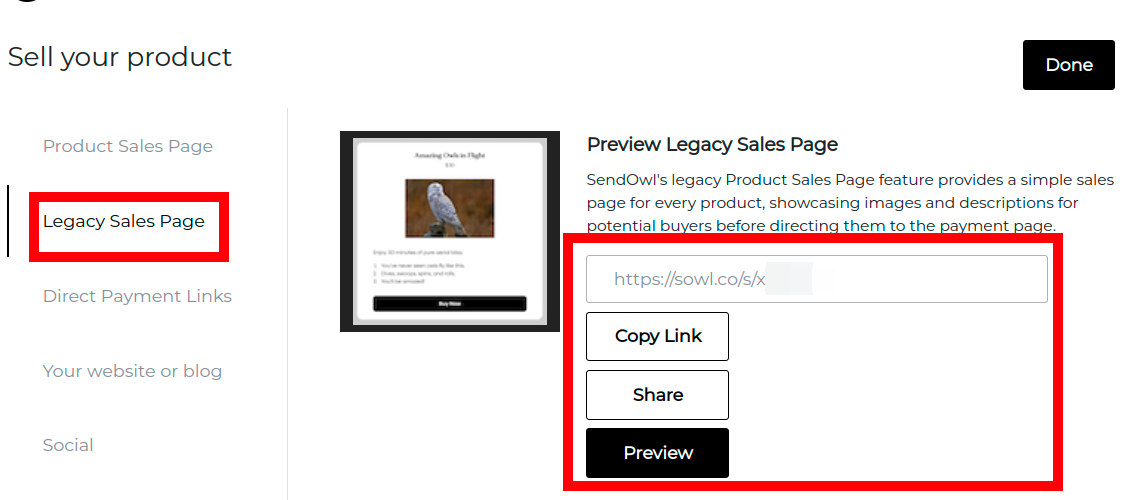Copy the sales page link
The image size is (1128, 500).
658,336
